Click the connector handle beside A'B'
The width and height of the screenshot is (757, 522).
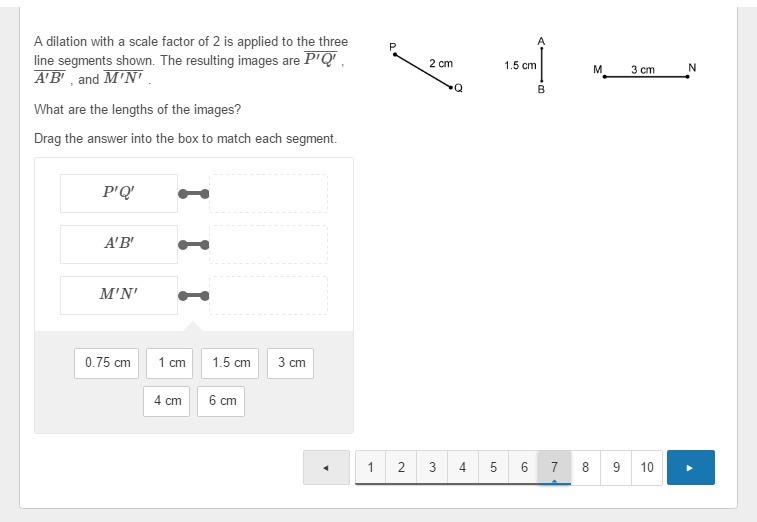tap(193, 244)
